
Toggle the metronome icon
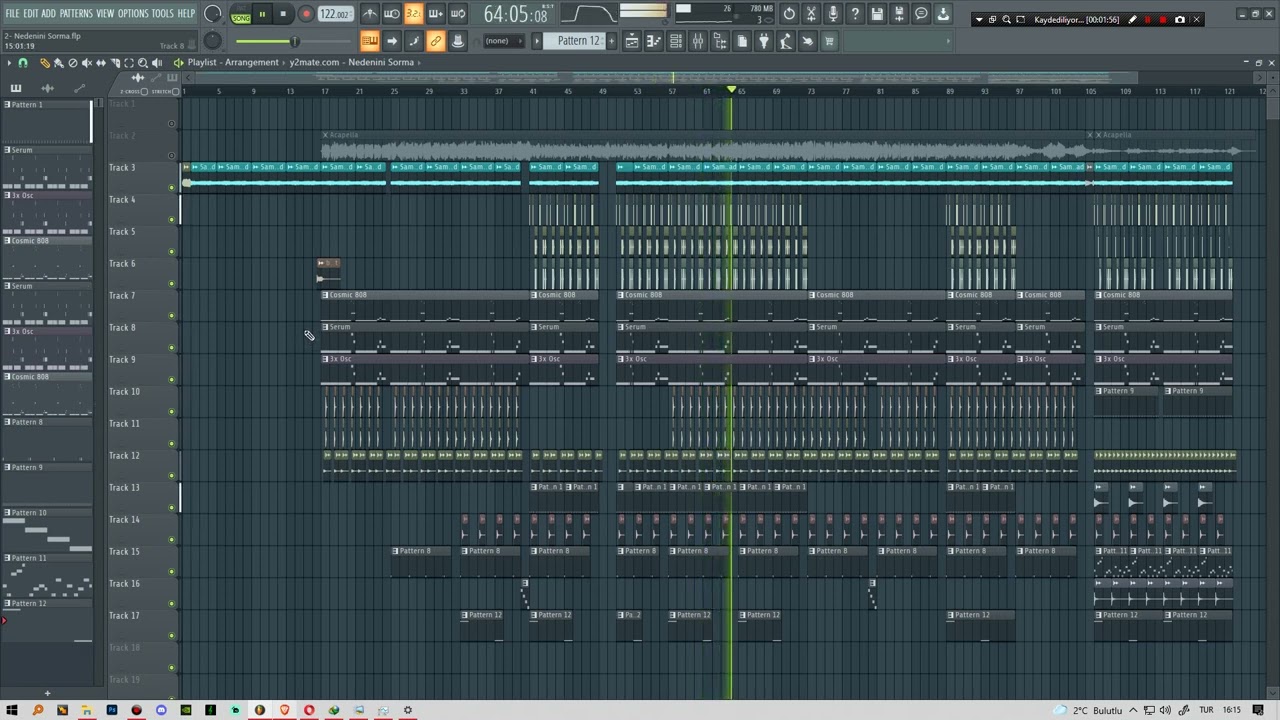coord(370,14)
